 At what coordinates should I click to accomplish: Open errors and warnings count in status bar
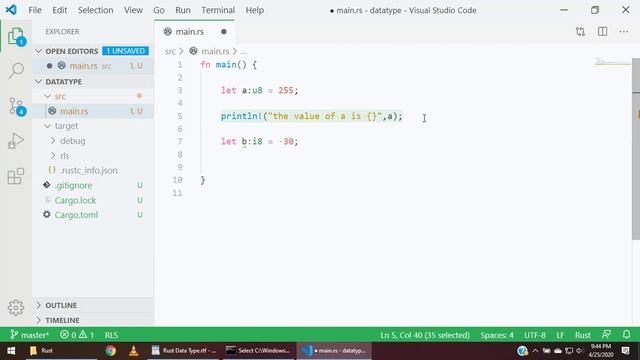pos(77,335)
